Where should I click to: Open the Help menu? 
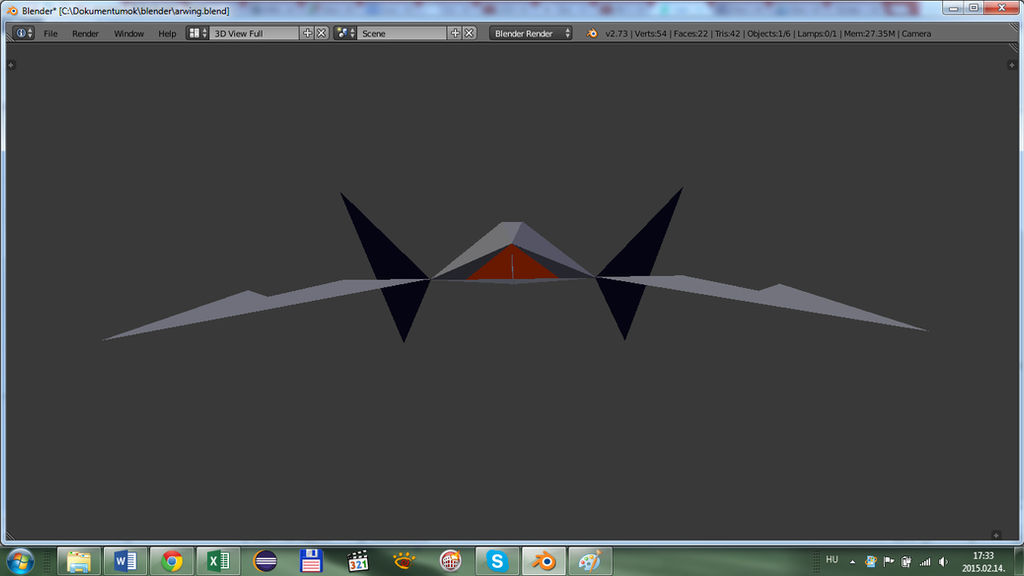167,33
